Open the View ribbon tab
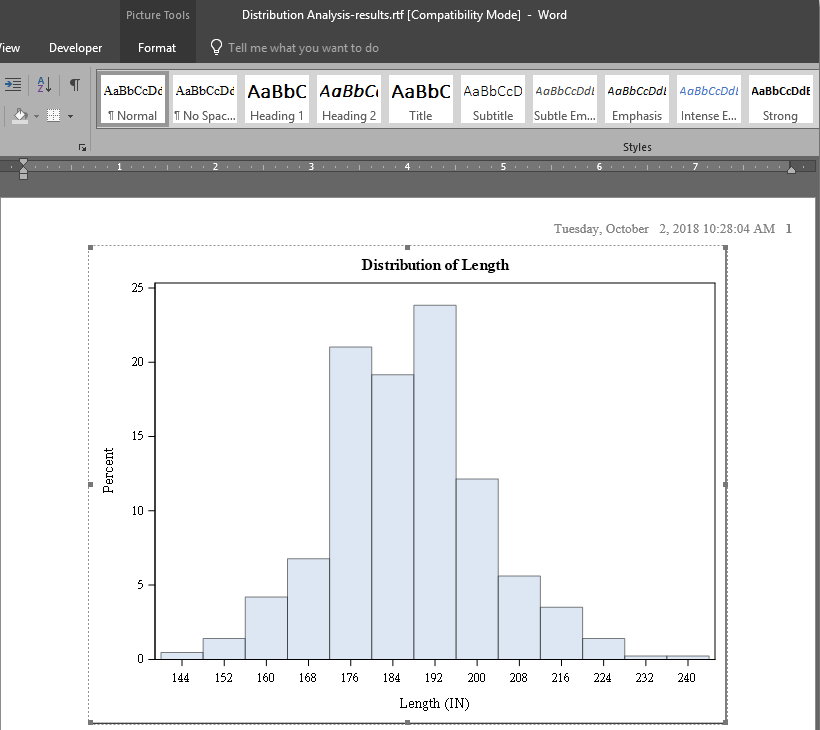820x730 pixels. point(9,48)
